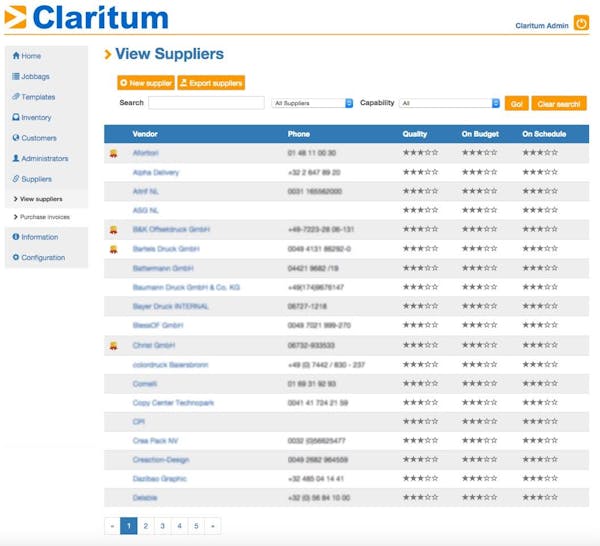The width and height of the screenshot is (600, 546).
Task: Click the orange Go! button
Action: pyautogui.click(x=517, y=103)
